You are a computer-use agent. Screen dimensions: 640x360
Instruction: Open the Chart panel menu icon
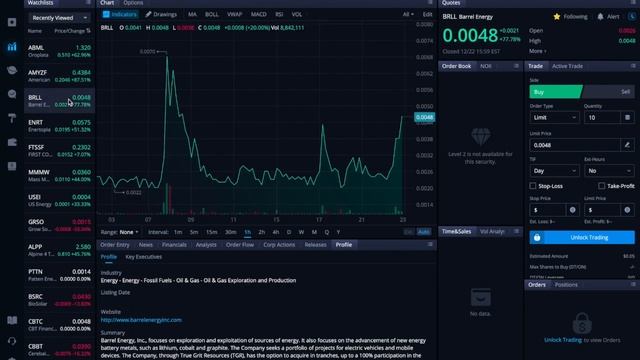(430, 2)
